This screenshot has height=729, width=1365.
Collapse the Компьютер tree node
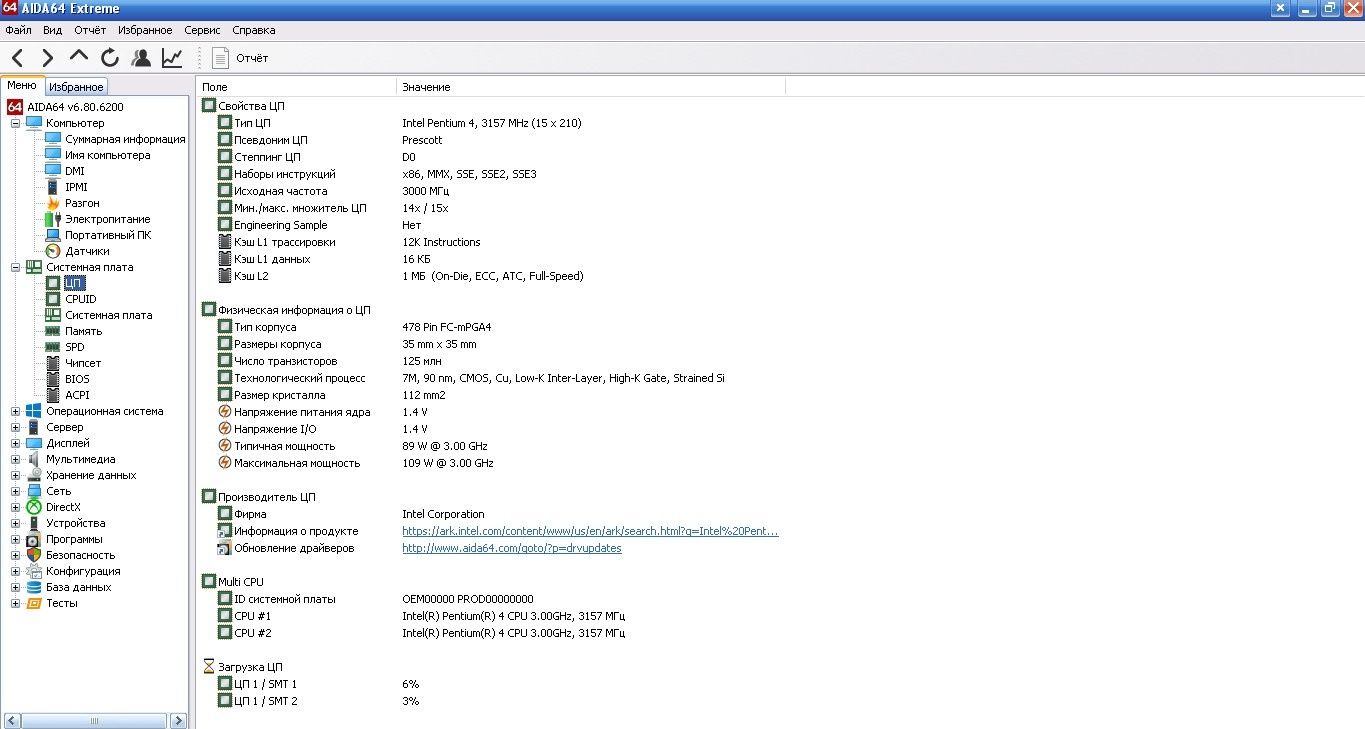pos(16,123)
